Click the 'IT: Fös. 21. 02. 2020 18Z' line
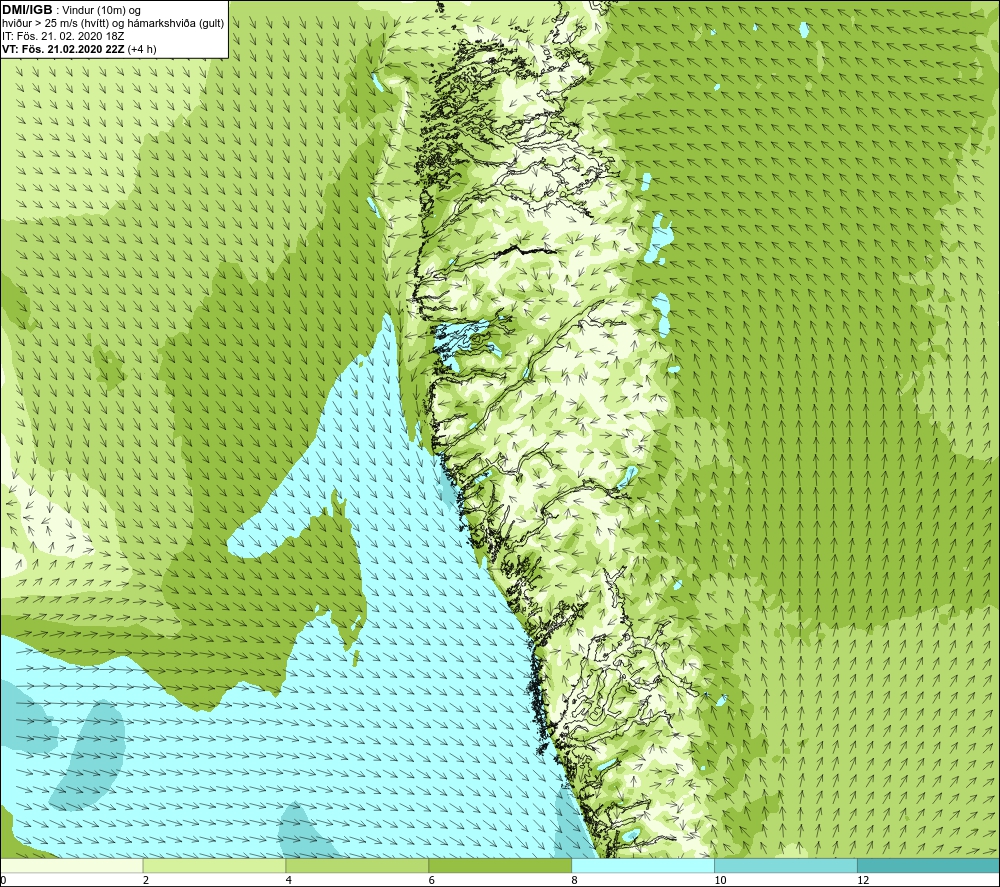 [x=63, y=36]
